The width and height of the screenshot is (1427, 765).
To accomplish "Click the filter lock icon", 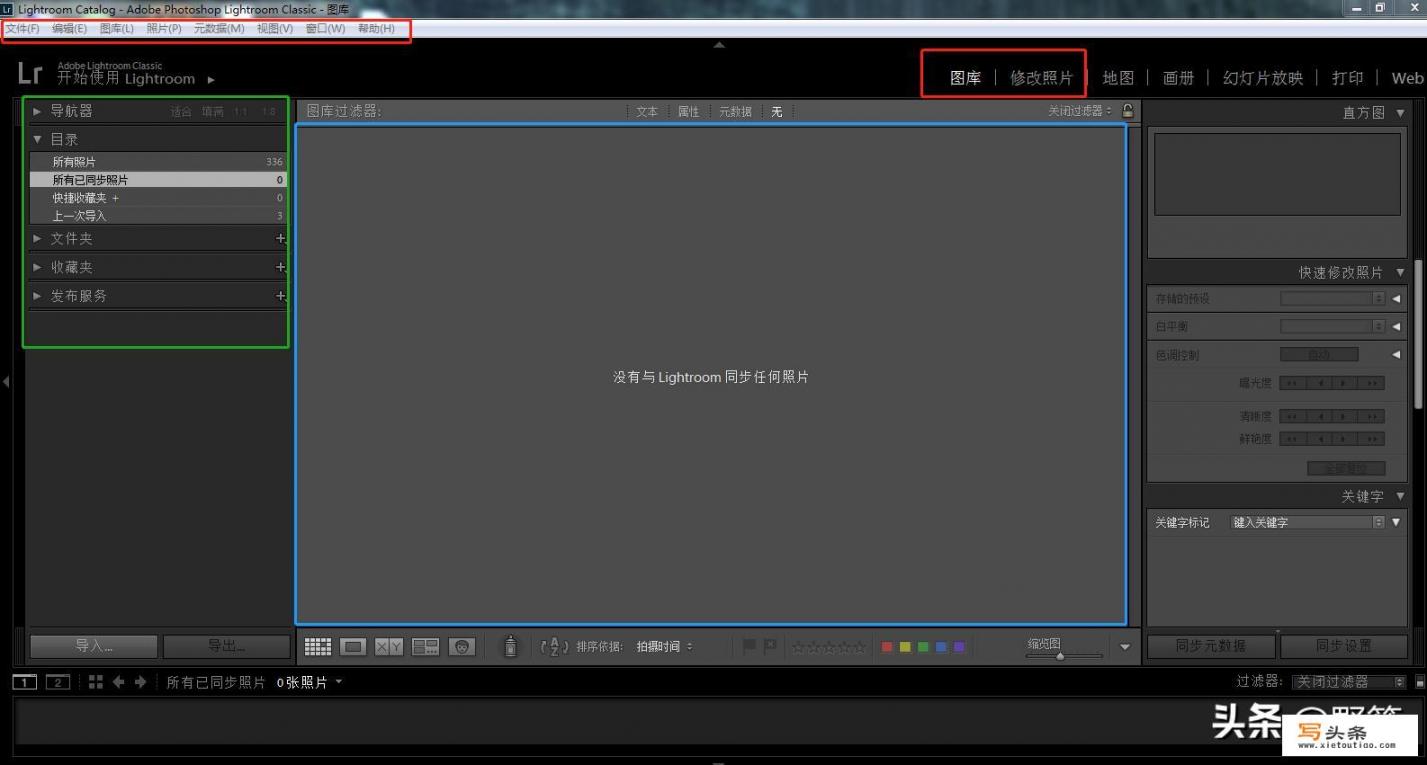I will [1128, 111].
